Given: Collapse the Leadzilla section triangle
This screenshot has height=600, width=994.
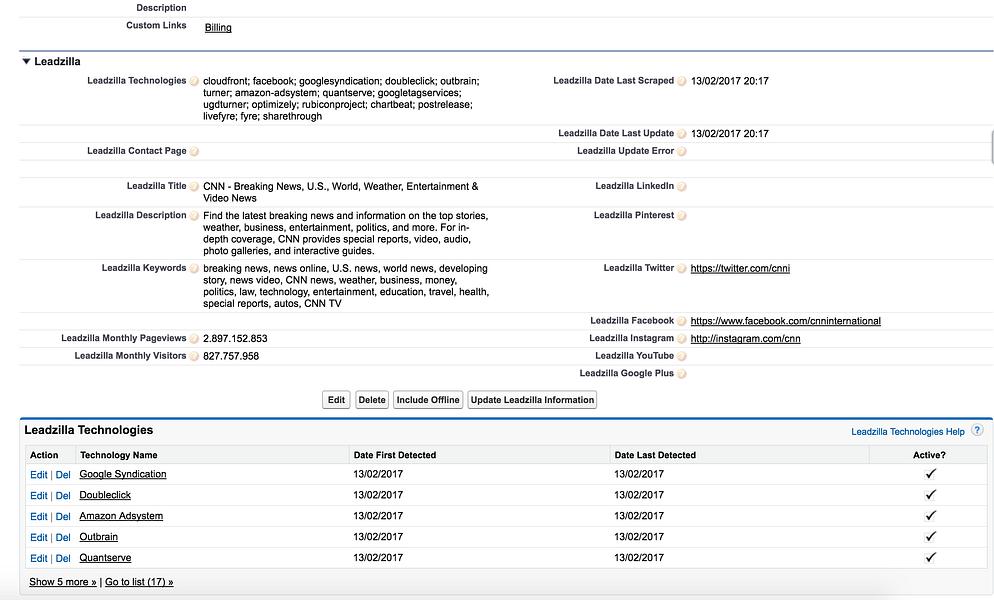Looking at the screenshot, I should 26,62.
